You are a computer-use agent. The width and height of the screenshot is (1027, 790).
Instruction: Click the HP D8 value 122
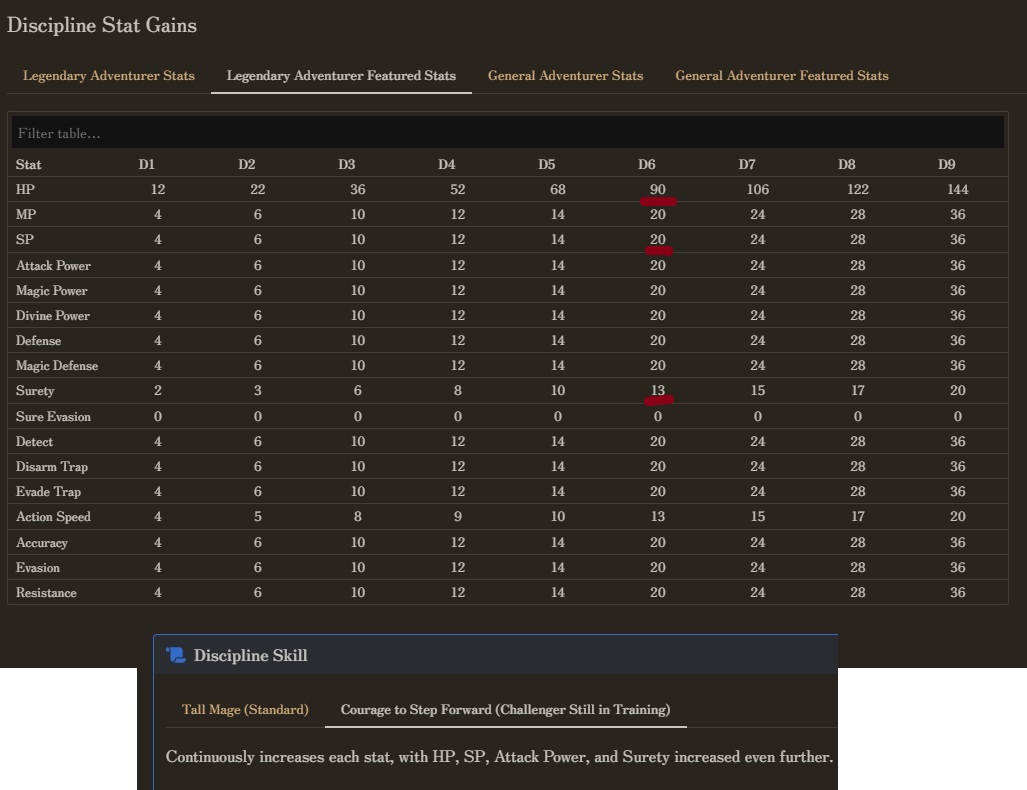tap(858, 189)
